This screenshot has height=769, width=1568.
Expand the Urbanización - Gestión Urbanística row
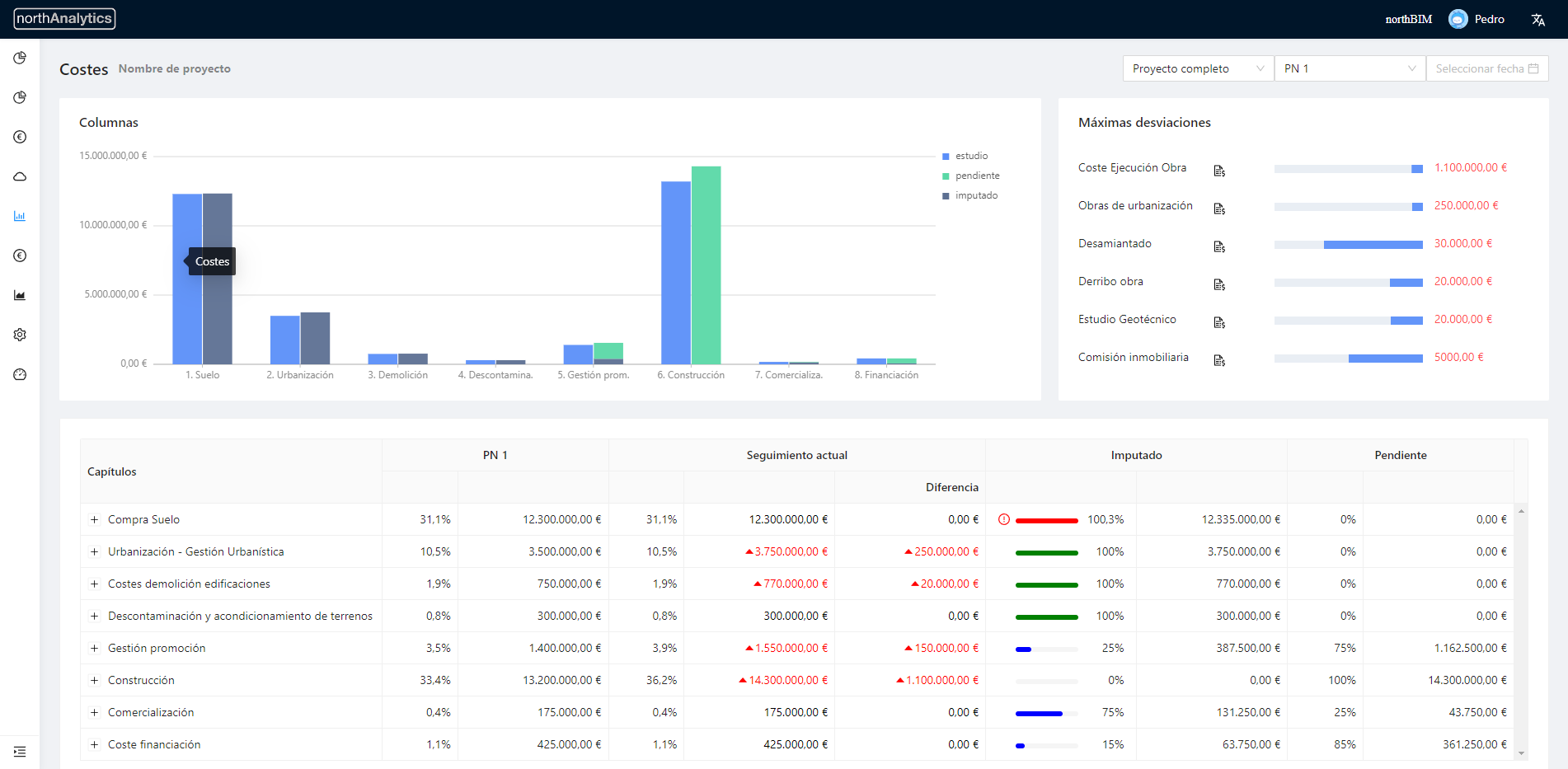click(94, 551)
